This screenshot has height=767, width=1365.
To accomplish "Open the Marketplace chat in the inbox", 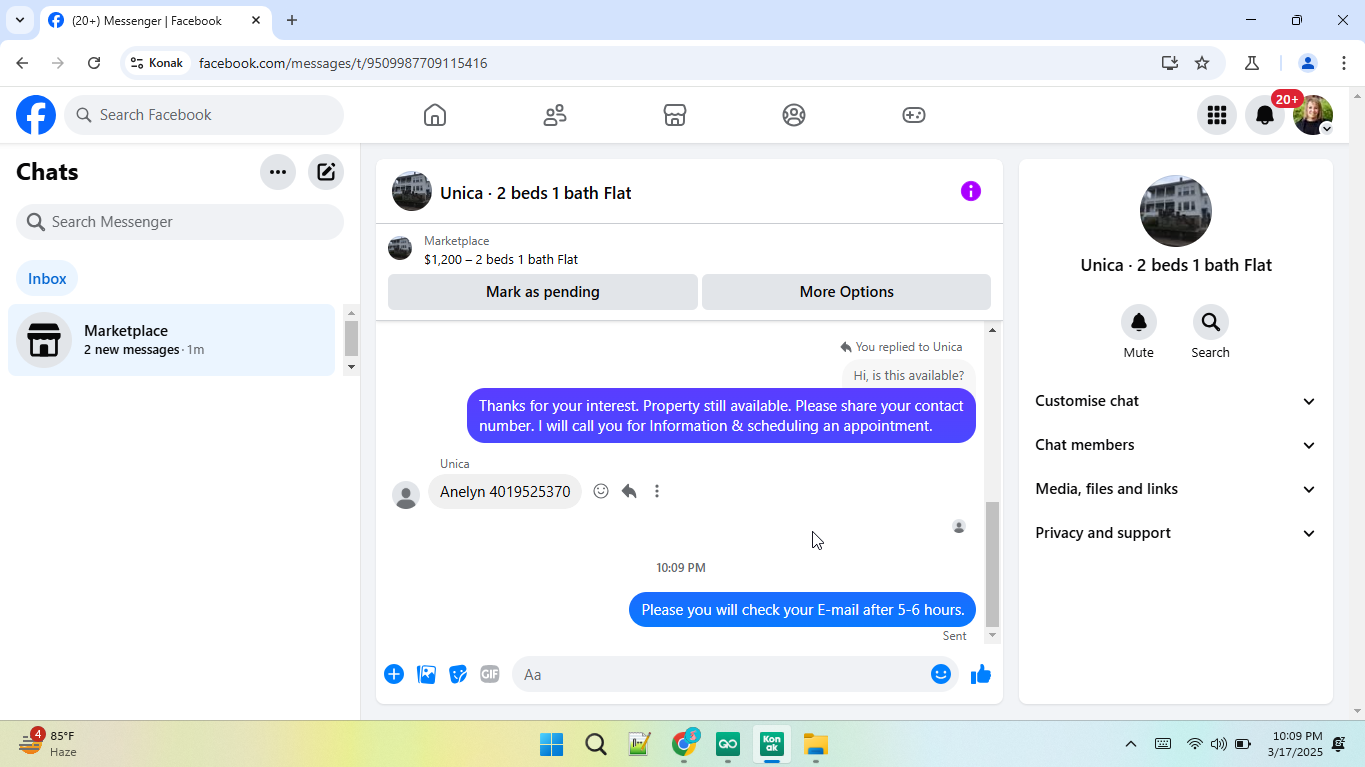I will coord(172,340).
